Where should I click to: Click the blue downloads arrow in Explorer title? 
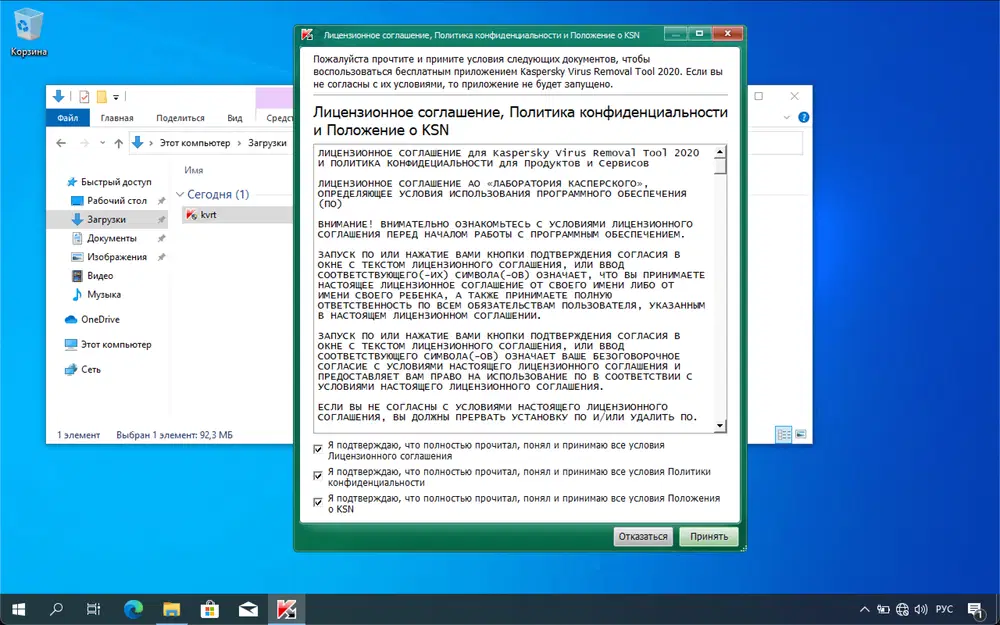coord(59,96)
